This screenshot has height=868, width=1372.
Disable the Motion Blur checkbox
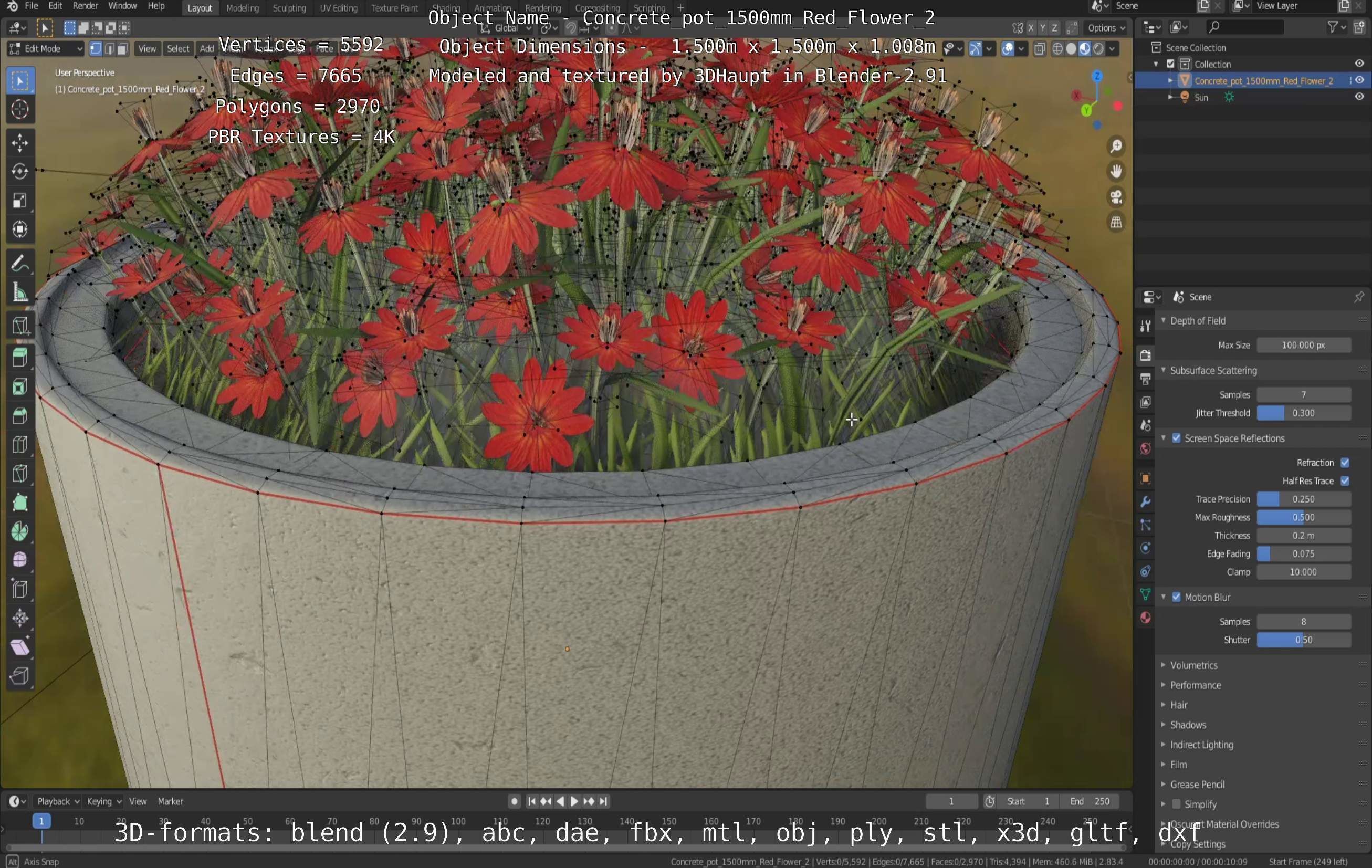pyautogui.click(x=1176, y=597)
